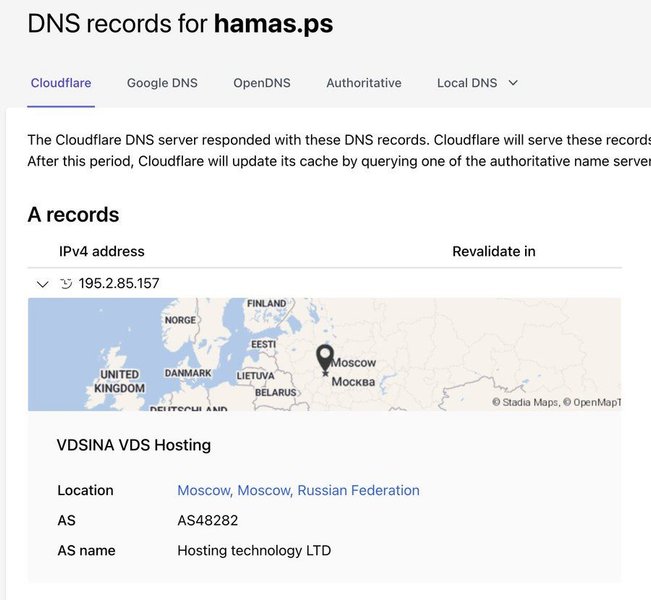Image resolution: width=651 pixels, height=600 pixels.
Task: Click the IP address 195.2.85.157
Action: point(119,284)
